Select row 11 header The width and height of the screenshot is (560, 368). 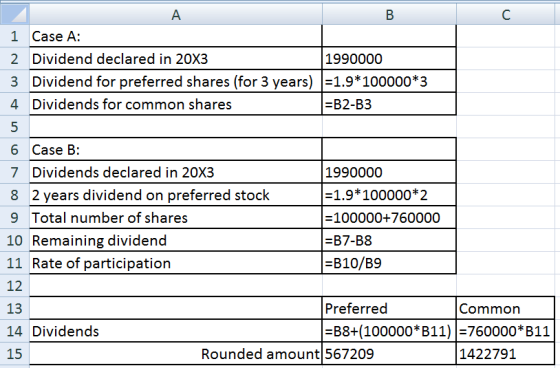point(15,263)
